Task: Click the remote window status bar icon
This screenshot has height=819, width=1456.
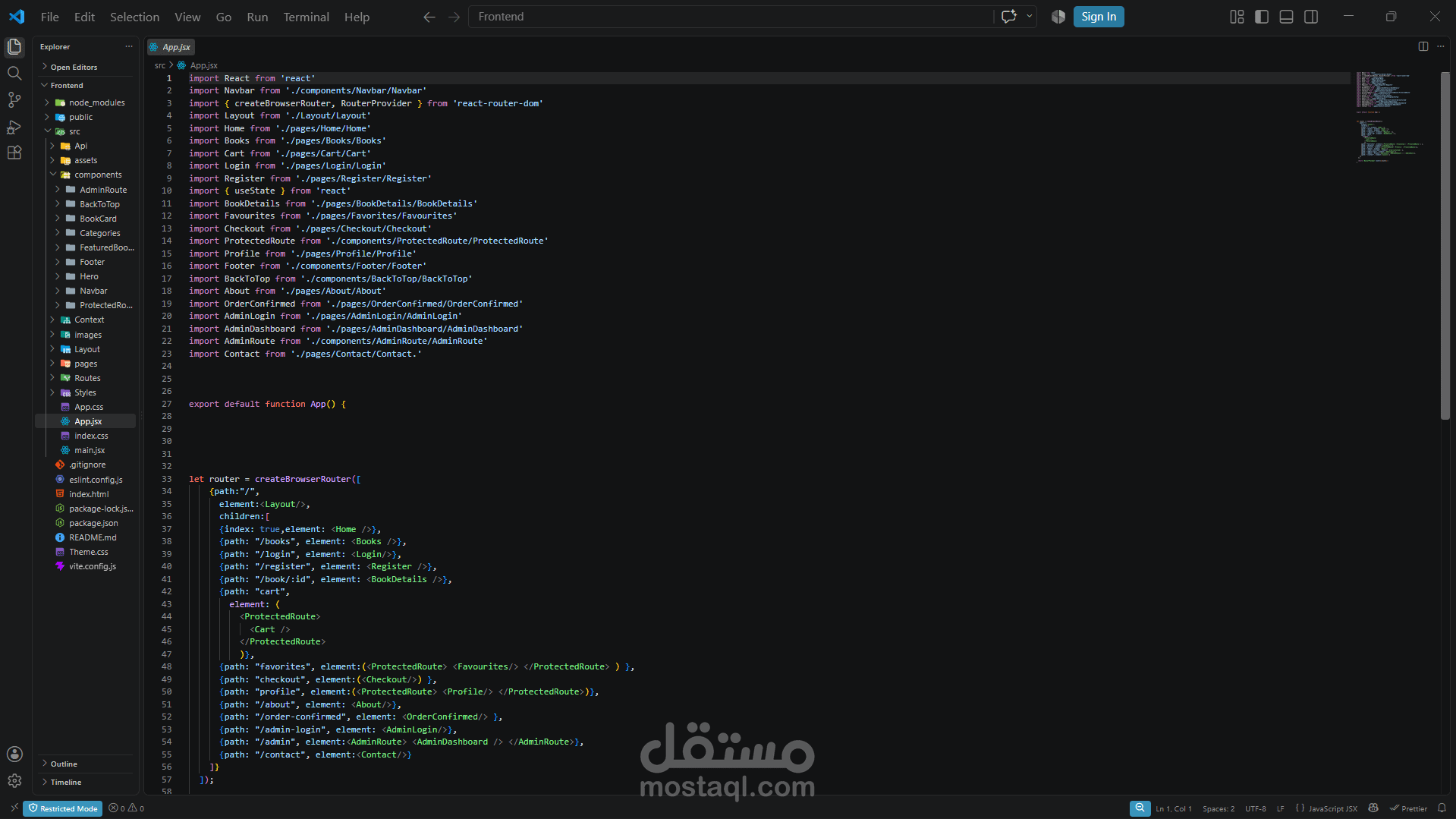Action: [x=14, y=808]
